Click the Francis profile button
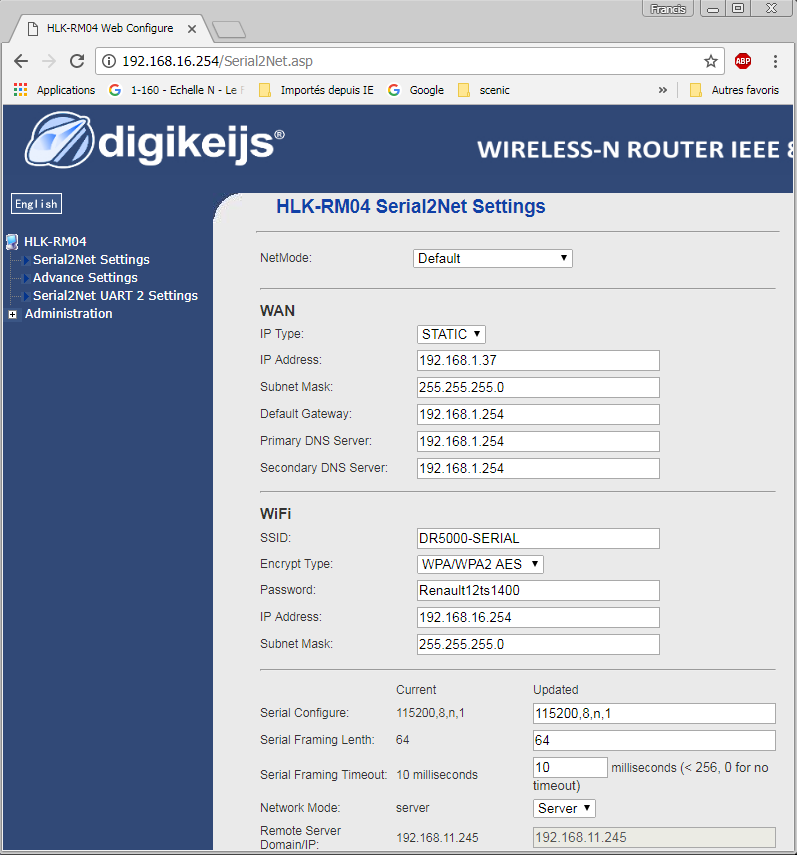 (668, 9)
